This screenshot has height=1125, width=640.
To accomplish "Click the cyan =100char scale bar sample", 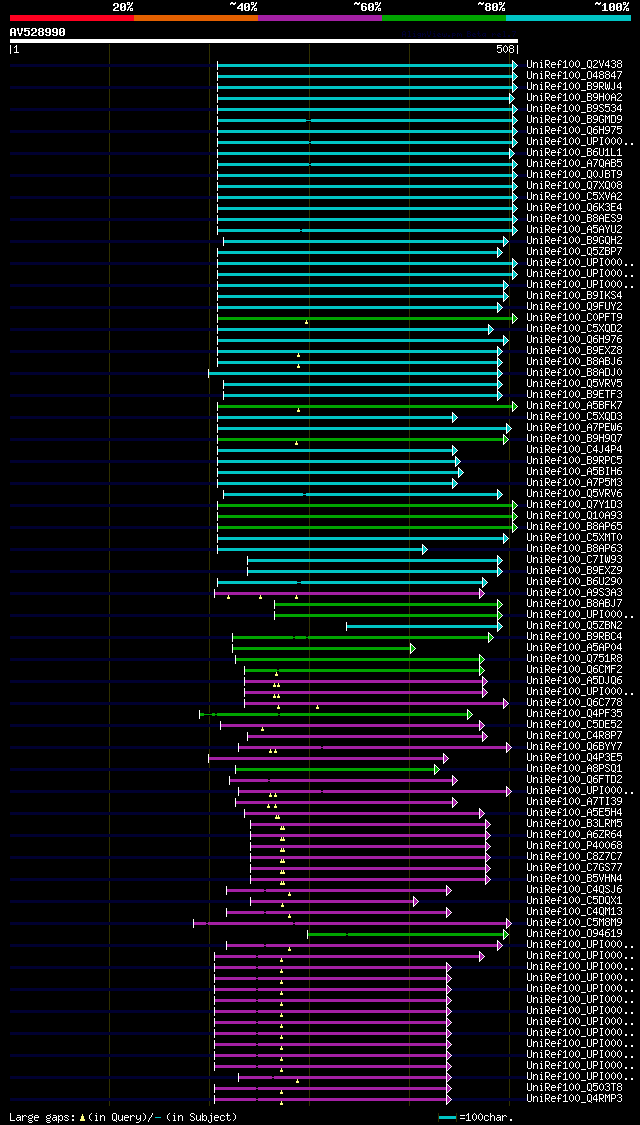I will 447,1117.
